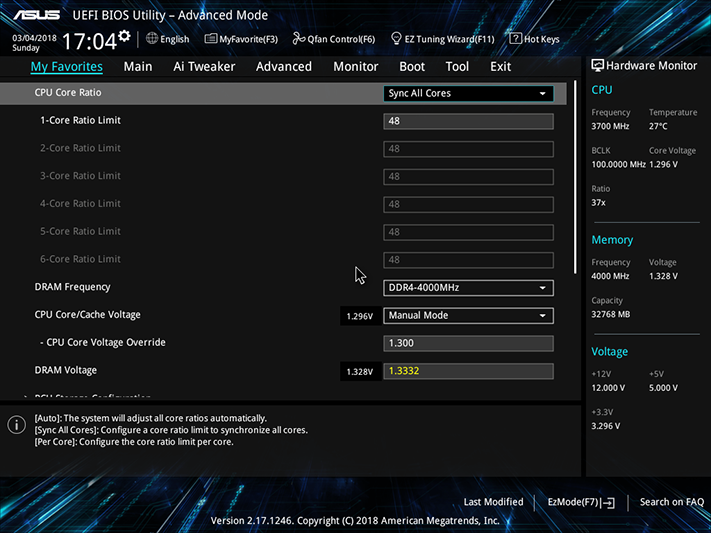711x533 pixels.
Task: Click the 3700 MHz CPU frequency value
Action: click(610, 127)
